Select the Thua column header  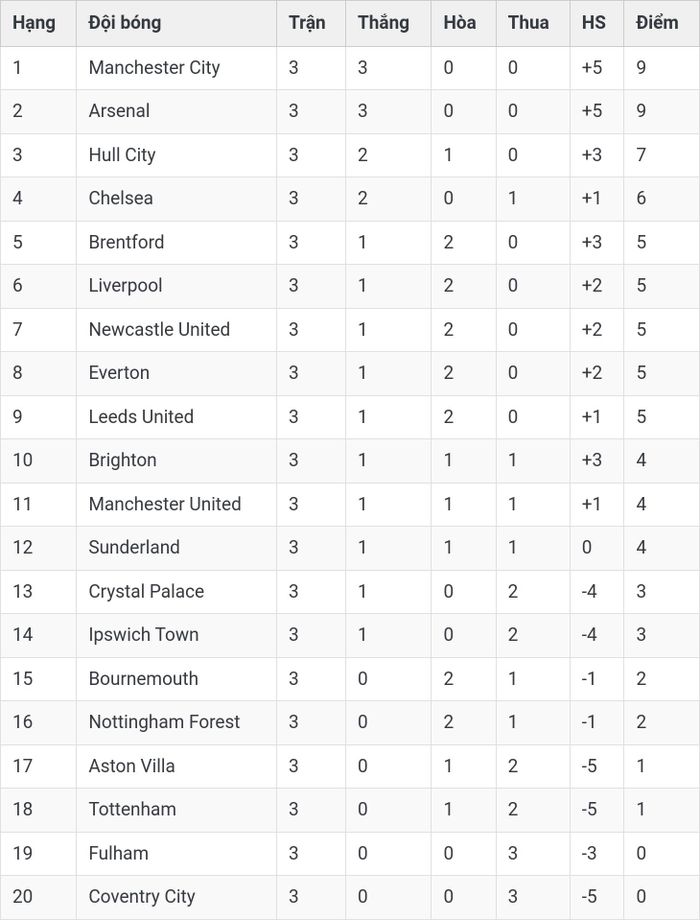528,23
